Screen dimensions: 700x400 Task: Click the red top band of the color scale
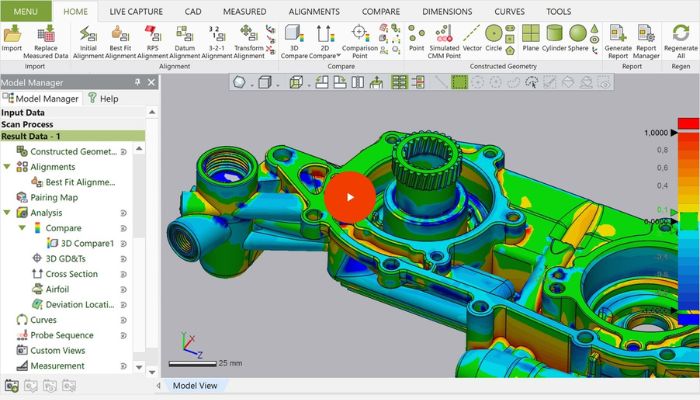point(688,123)
